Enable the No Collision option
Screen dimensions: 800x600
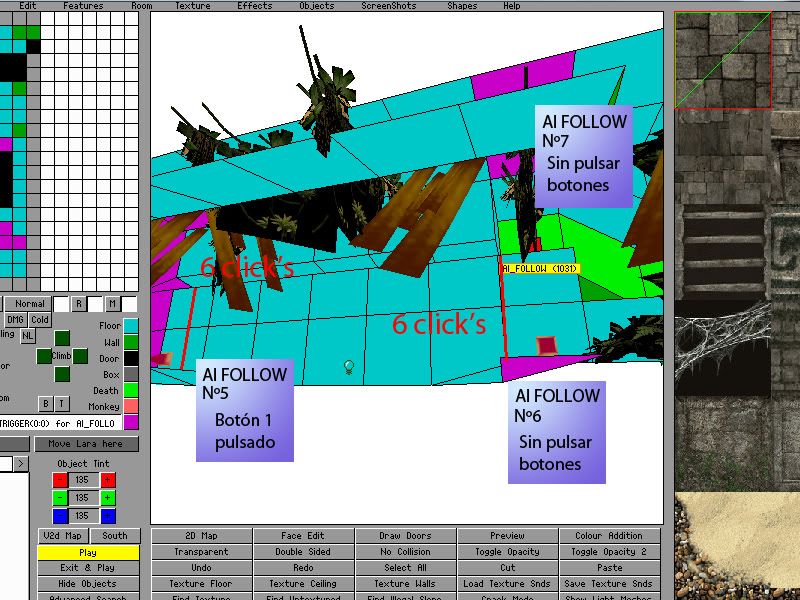click(406, 552)
